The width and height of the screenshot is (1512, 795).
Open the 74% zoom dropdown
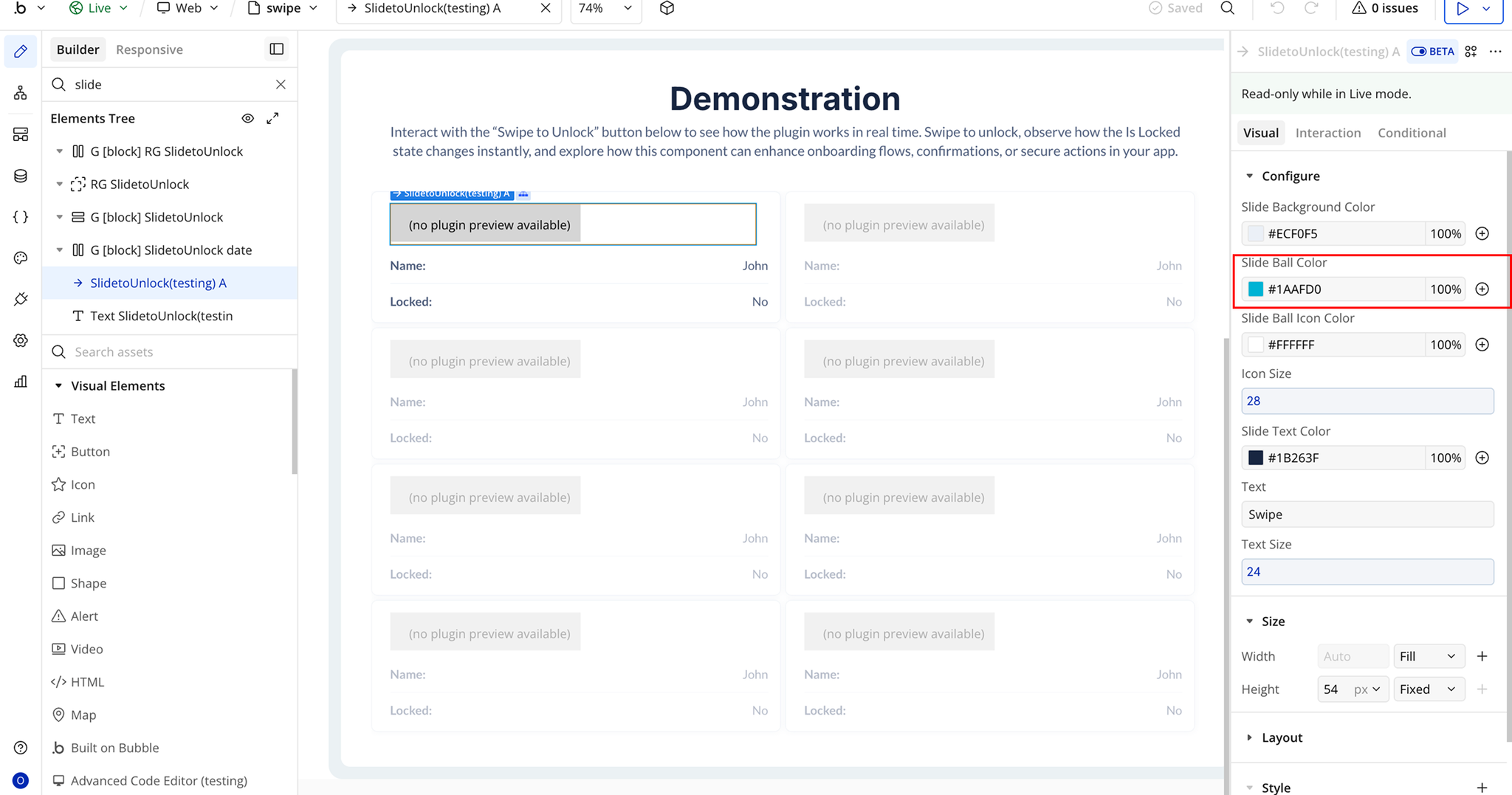click(605, 8)
